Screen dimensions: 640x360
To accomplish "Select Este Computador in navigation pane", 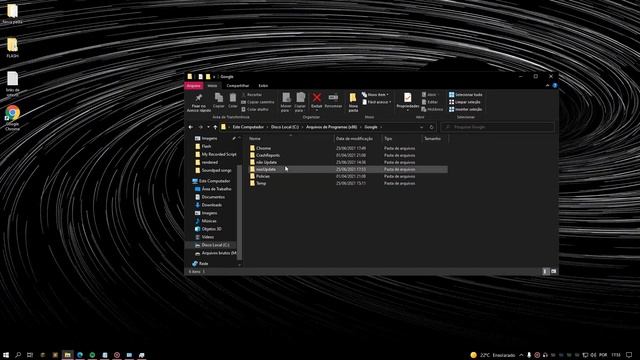I will (211, 181).
